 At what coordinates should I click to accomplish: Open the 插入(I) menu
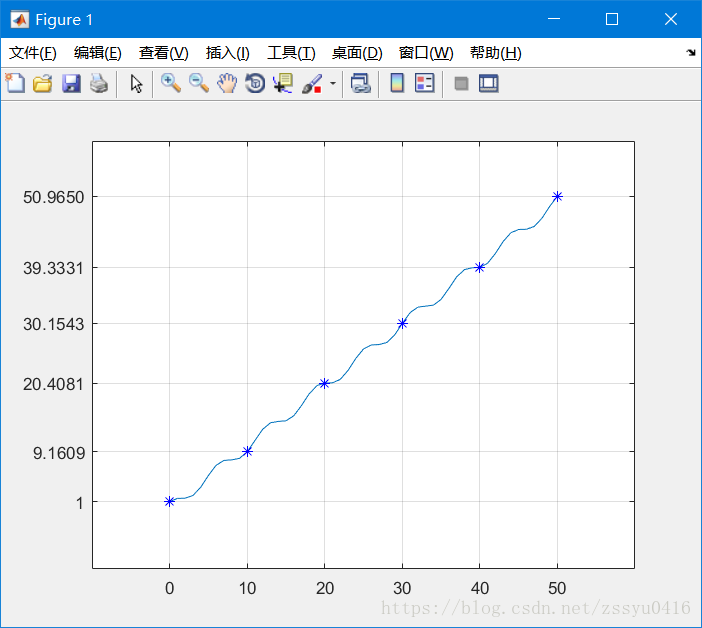(227, 53)
